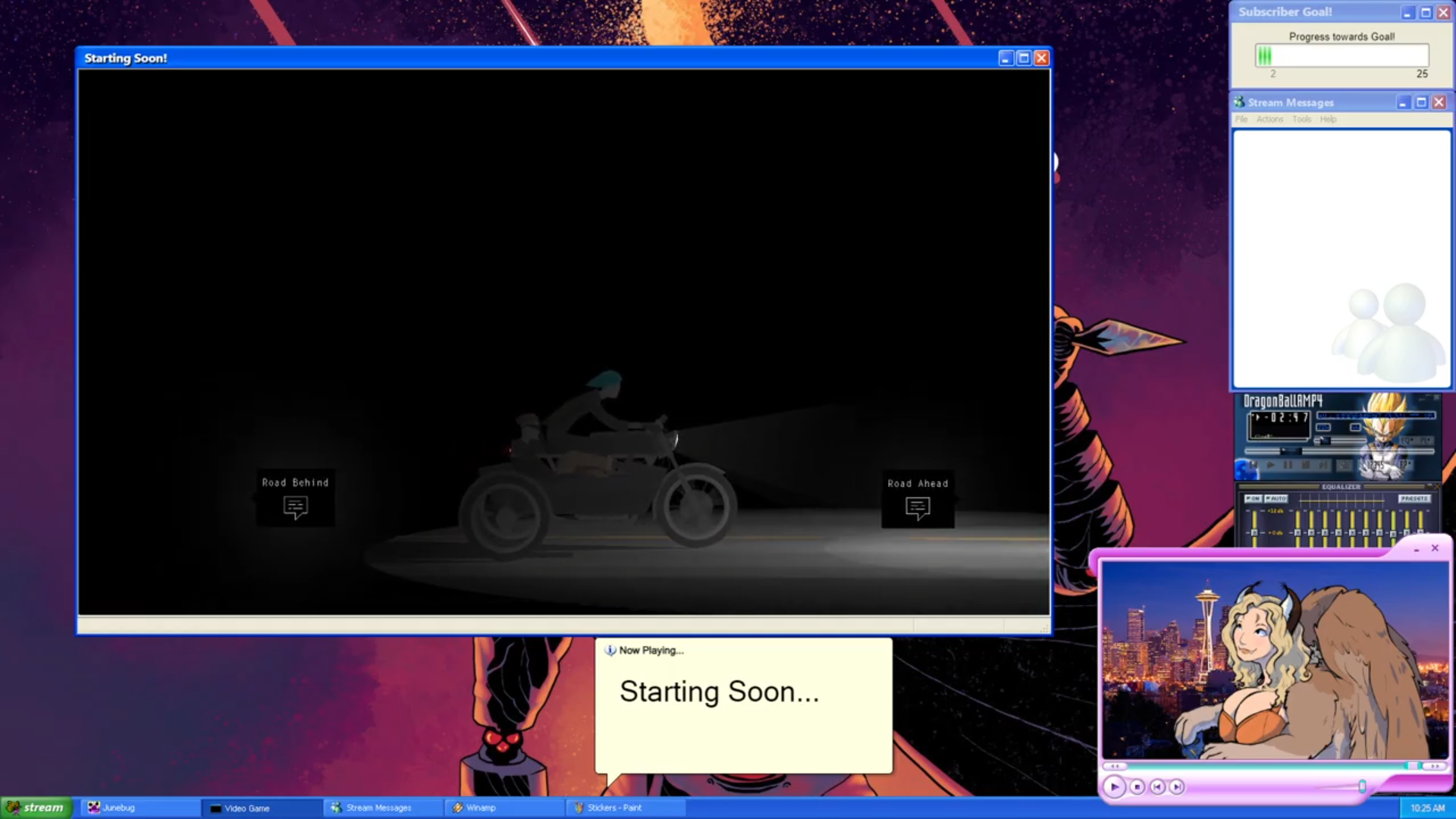Screen dimensions: 1456x819
Task: Skip to next track in pink player
Action: [1176, 787]
